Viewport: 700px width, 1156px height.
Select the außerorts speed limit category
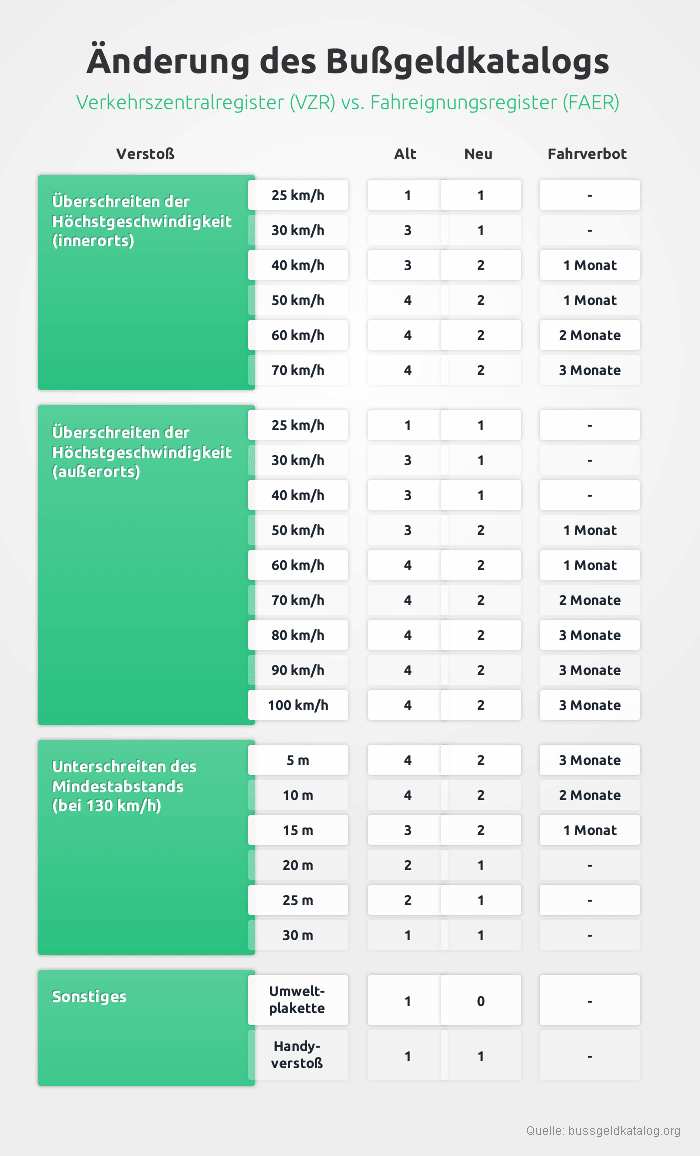click(x=146, y=564)
